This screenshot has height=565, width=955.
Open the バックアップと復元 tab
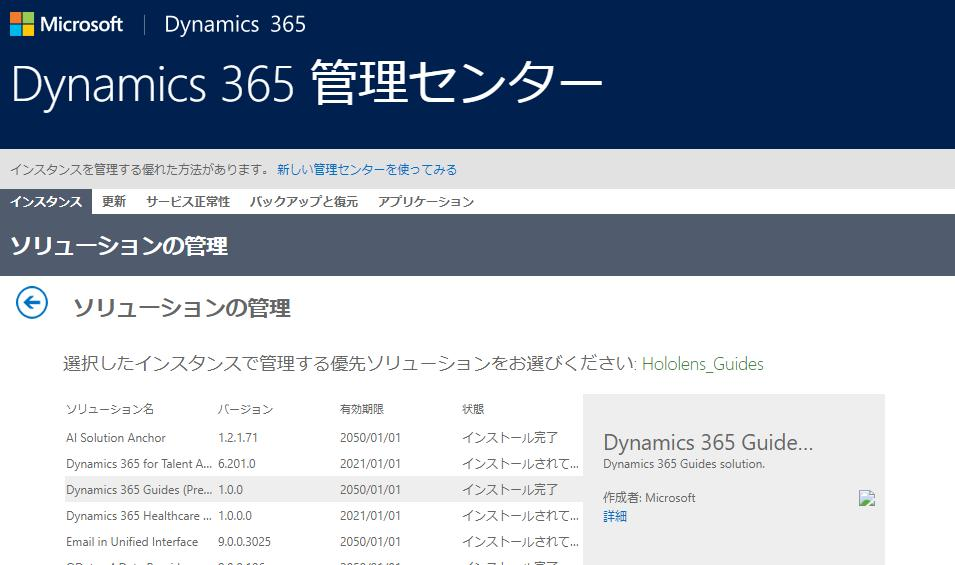click(x=303, y=202)
